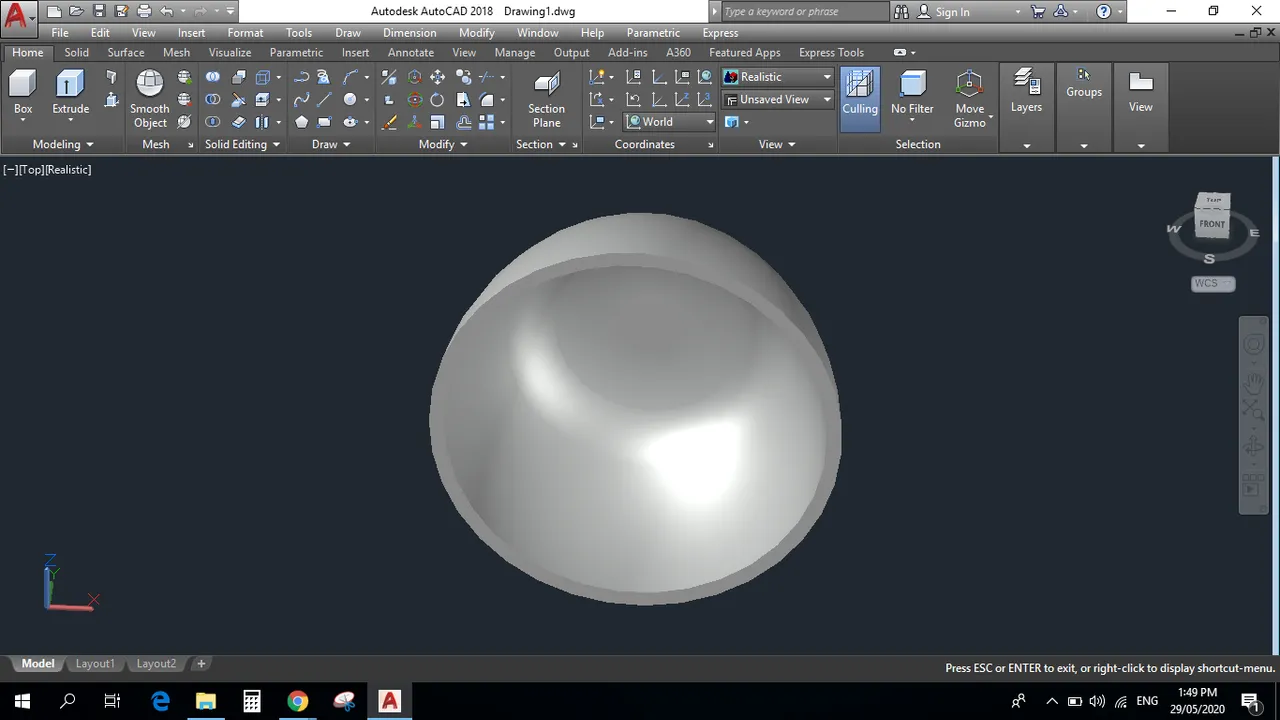Expand the Solid Editing panel

tap(243, 144)
